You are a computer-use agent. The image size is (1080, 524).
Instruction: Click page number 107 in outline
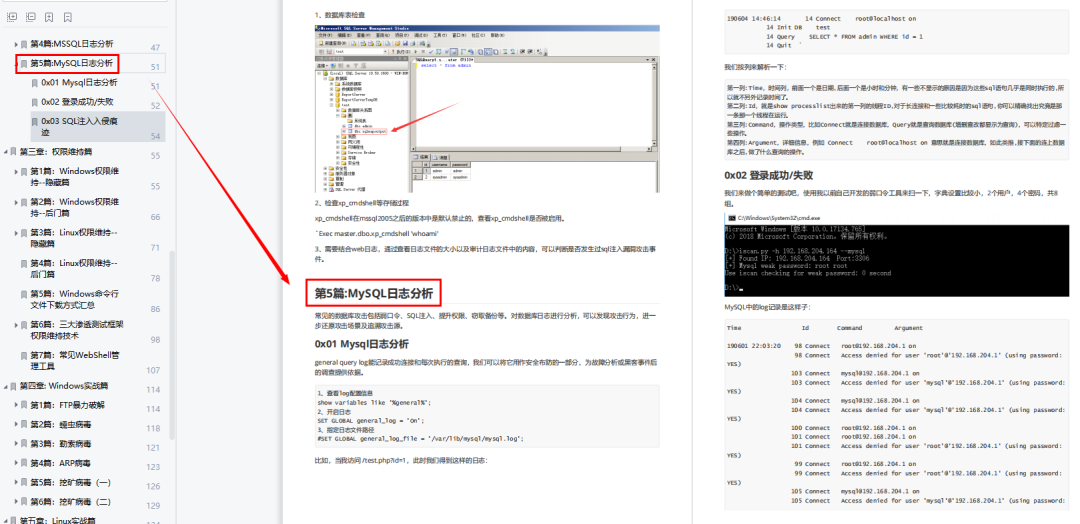tap(153, 370)
